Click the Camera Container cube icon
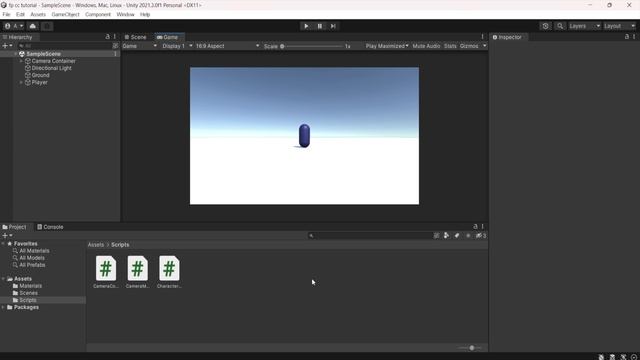 (x=28, y=61)
